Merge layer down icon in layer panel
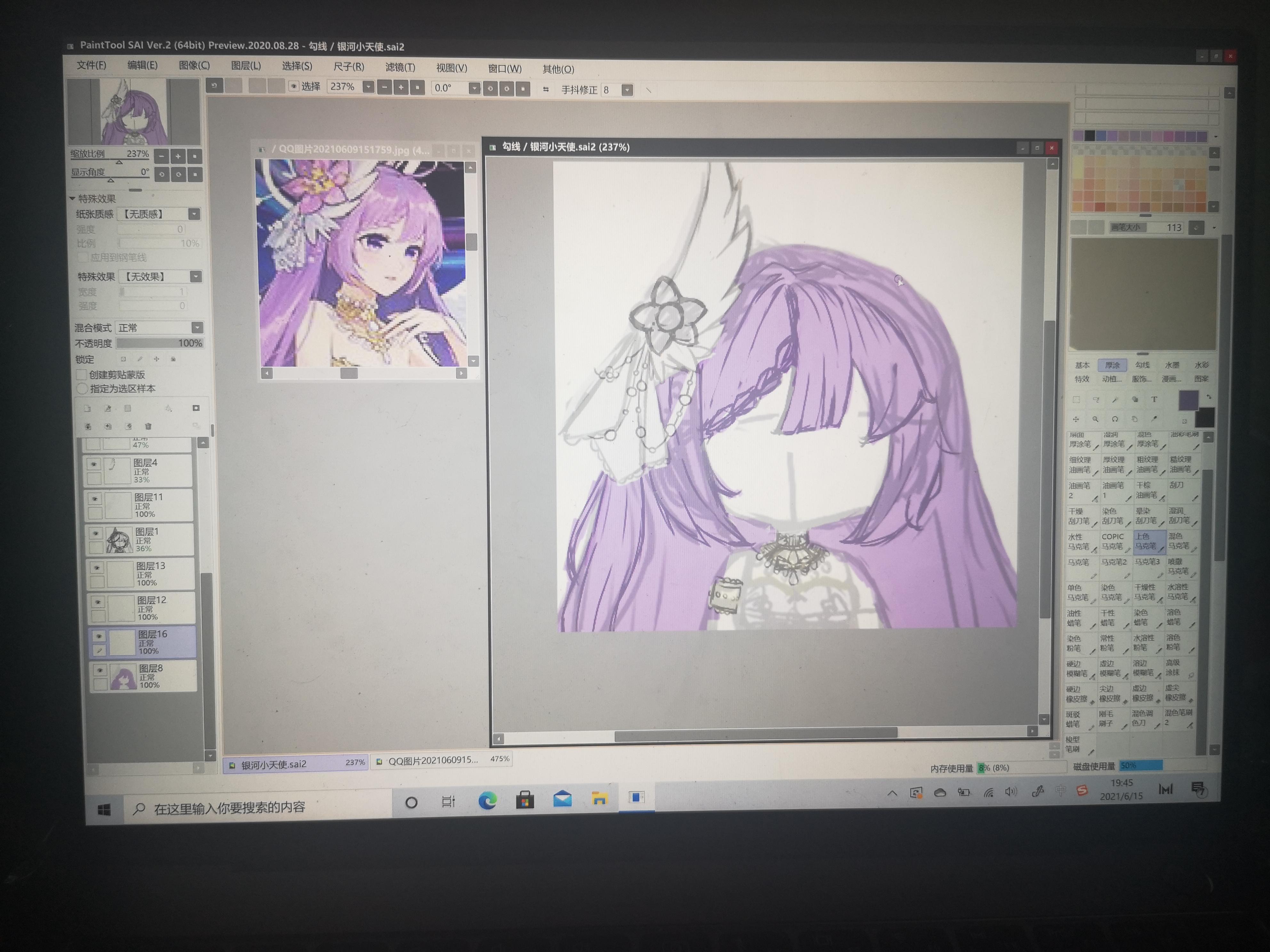1270x952 pixels. [x=88, y=426]
